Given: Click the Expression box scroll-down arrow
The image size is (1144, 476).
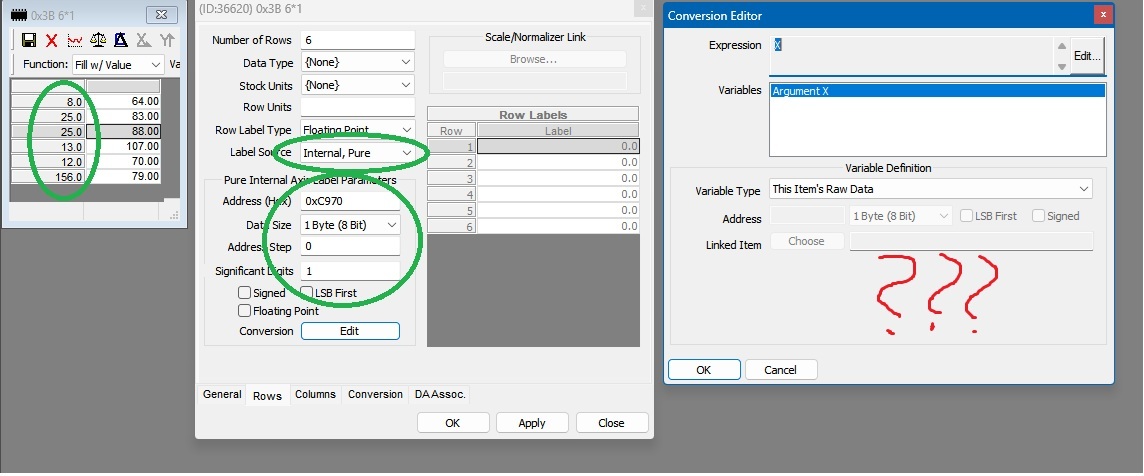Looking at the screenshot, I should point(1062,66).
